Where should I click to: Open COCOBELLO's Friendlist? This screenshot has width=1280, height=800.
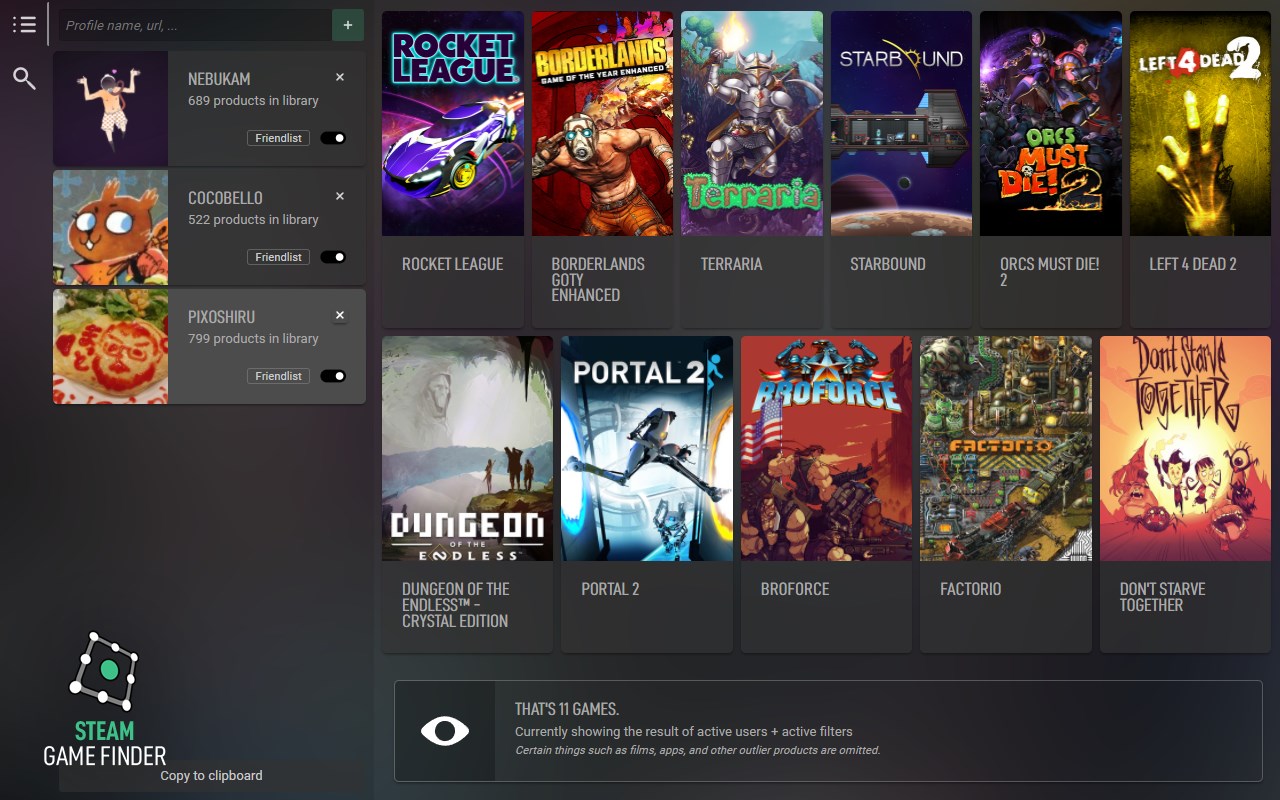click(x=278, y=257)
